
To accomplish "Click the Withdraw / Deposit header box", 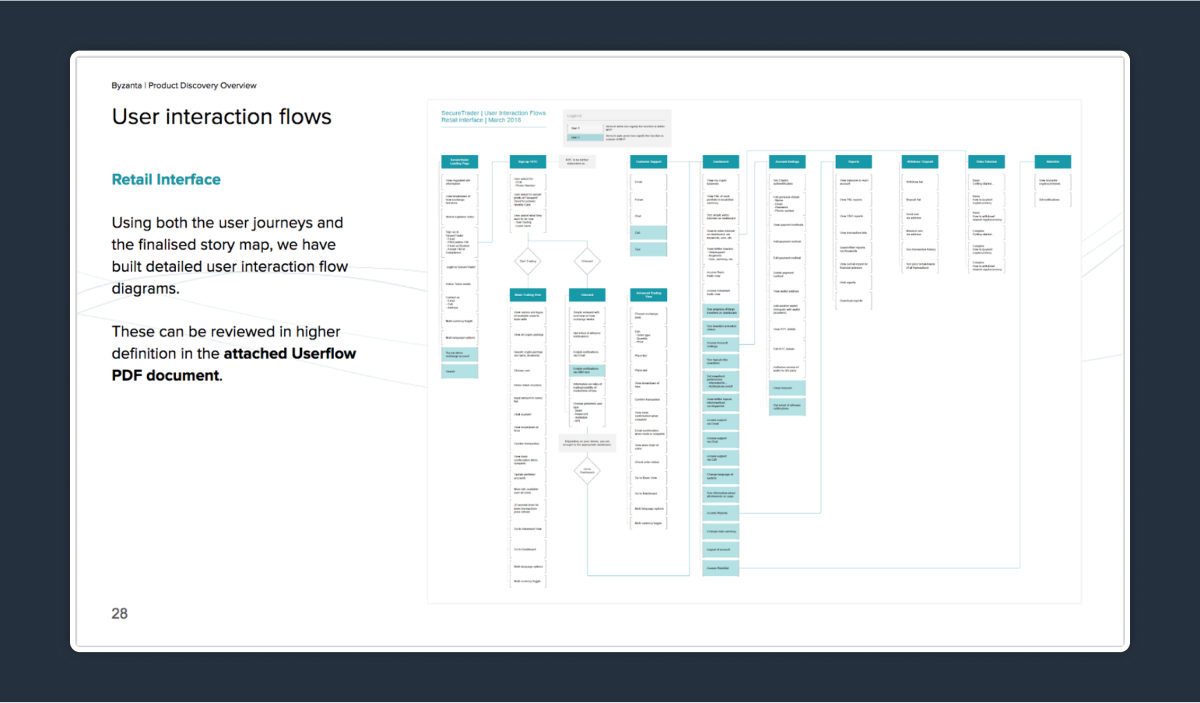I will (x=920, y=162).
